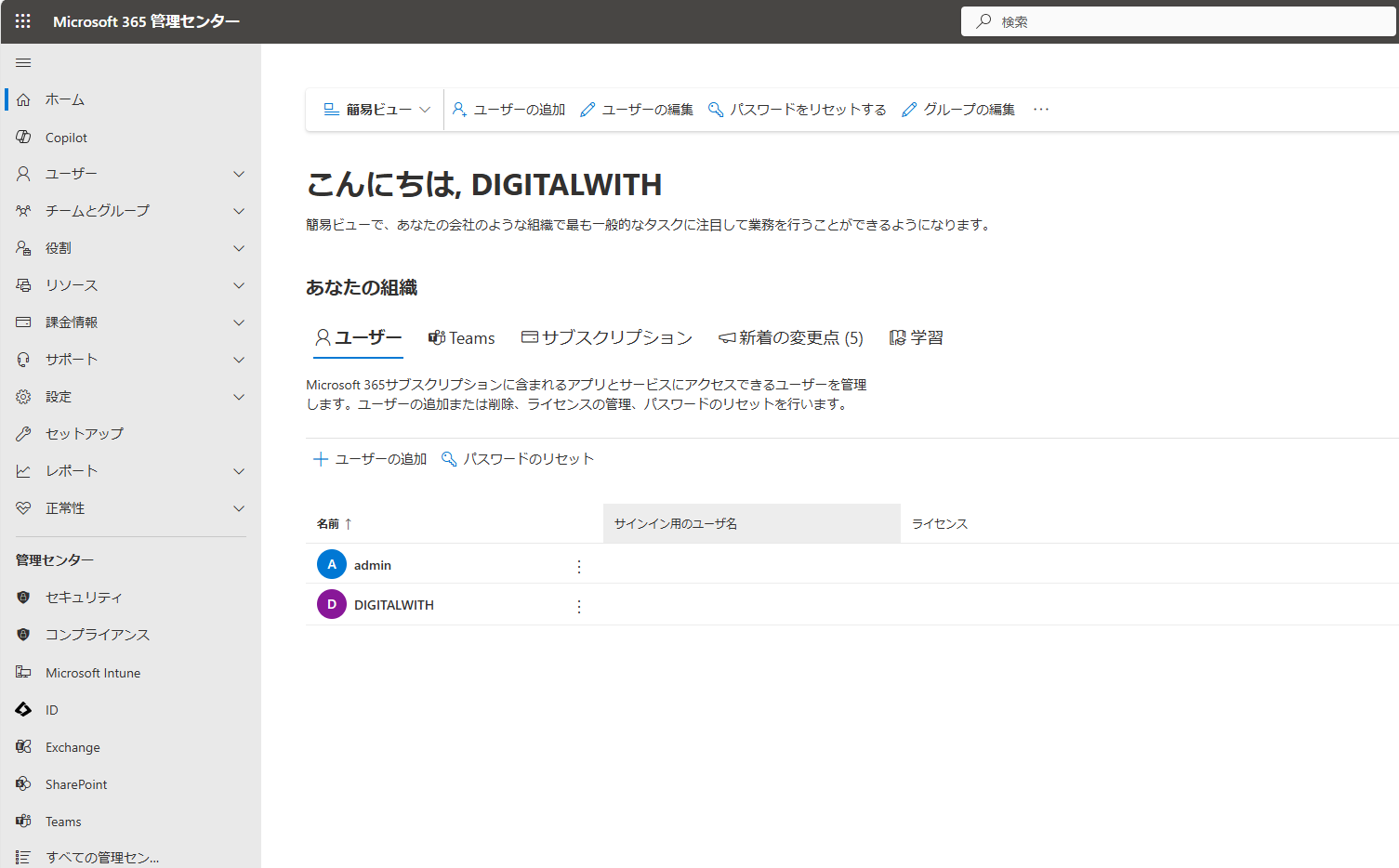This screenshot has height=868, width=1399.
Task: Collapse the navigation hamburger menu
Action: (x=23, y=63)
